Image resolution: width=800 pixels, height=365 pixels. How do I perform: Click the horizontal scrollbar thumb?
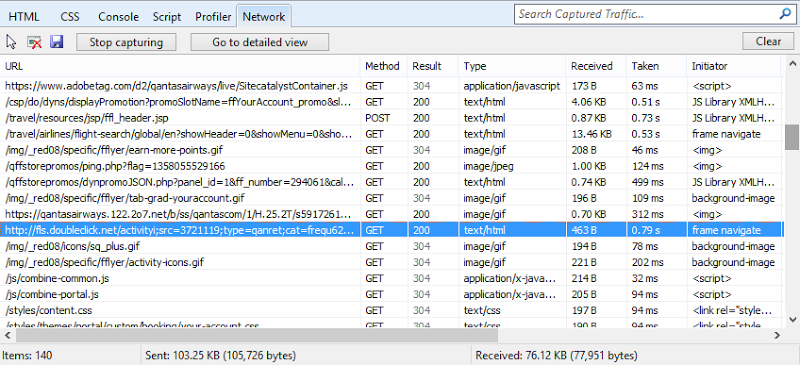pos(256,335)
